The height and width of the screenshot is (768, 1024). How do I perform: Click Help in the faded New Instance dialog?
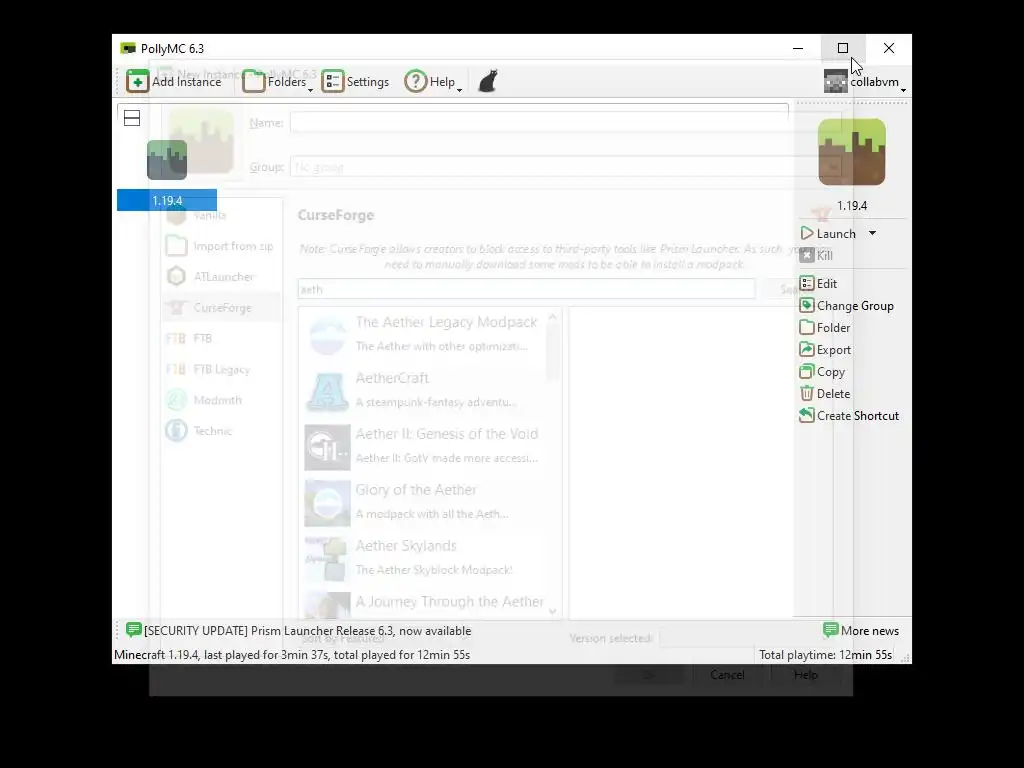coord(806,675)
